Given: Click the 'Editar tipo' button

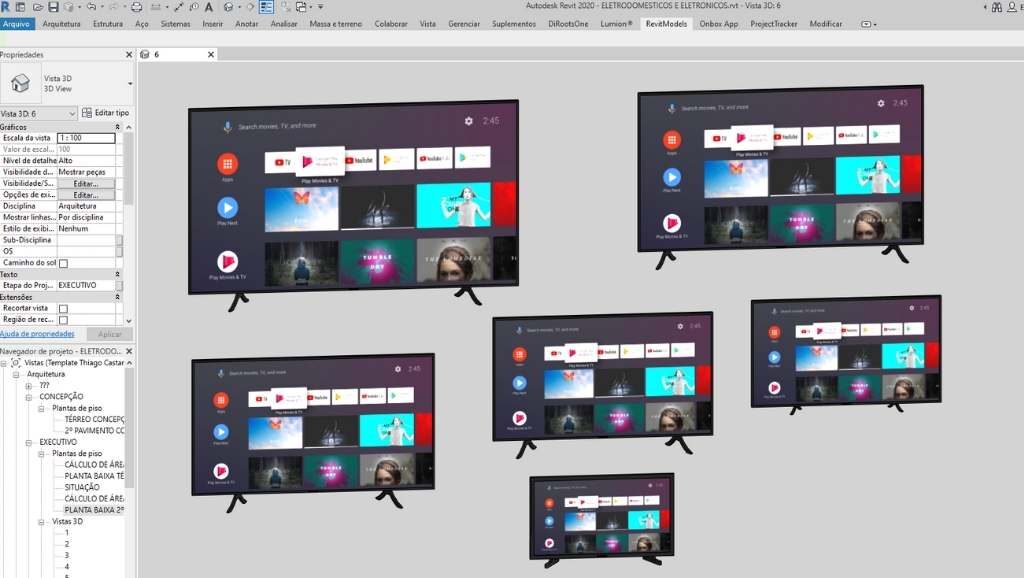Looking at the screenshot, I should 106,114.
